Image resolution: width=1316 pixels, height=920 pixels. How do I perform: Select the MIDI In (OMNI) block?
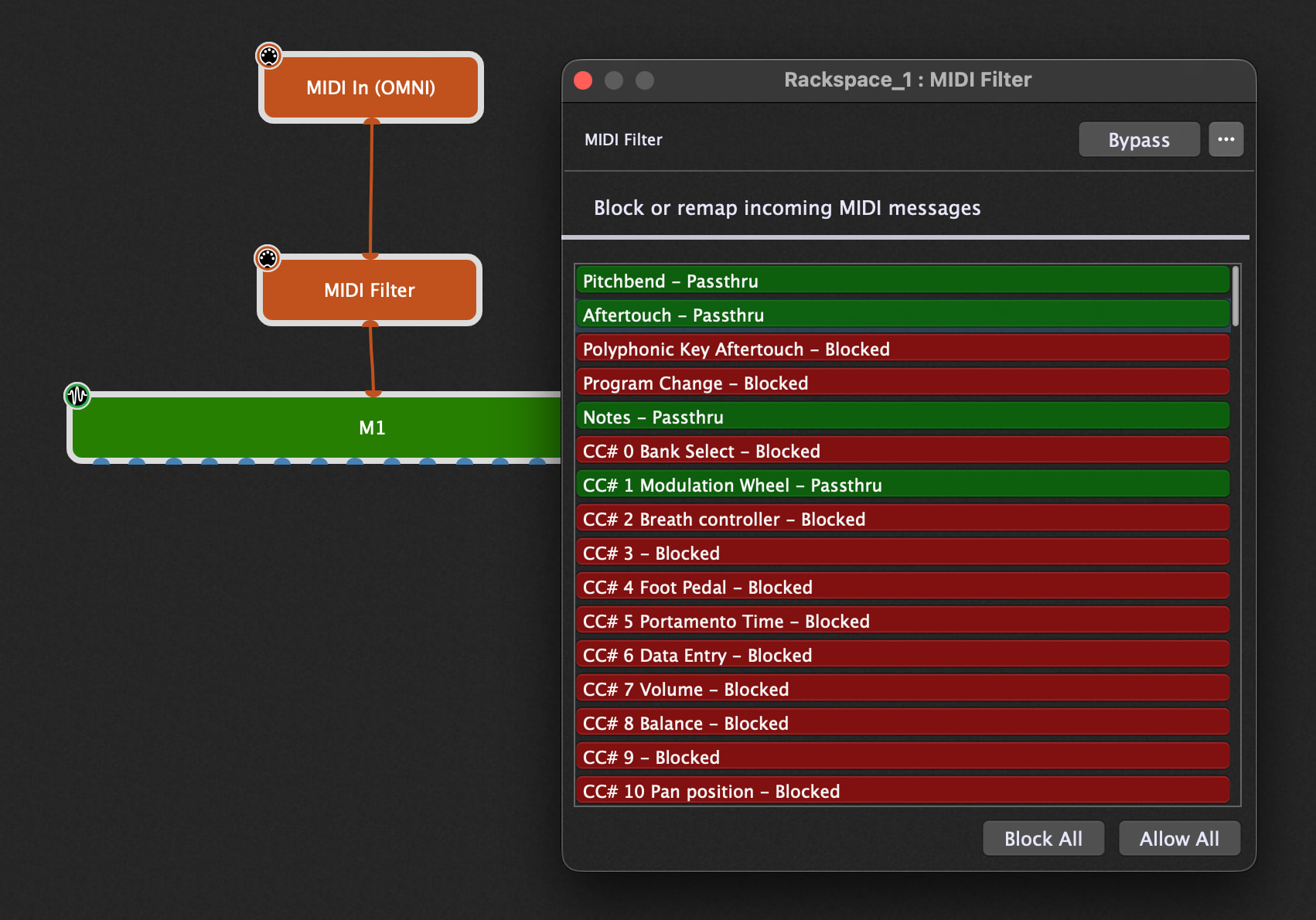[x=371, y=88]
